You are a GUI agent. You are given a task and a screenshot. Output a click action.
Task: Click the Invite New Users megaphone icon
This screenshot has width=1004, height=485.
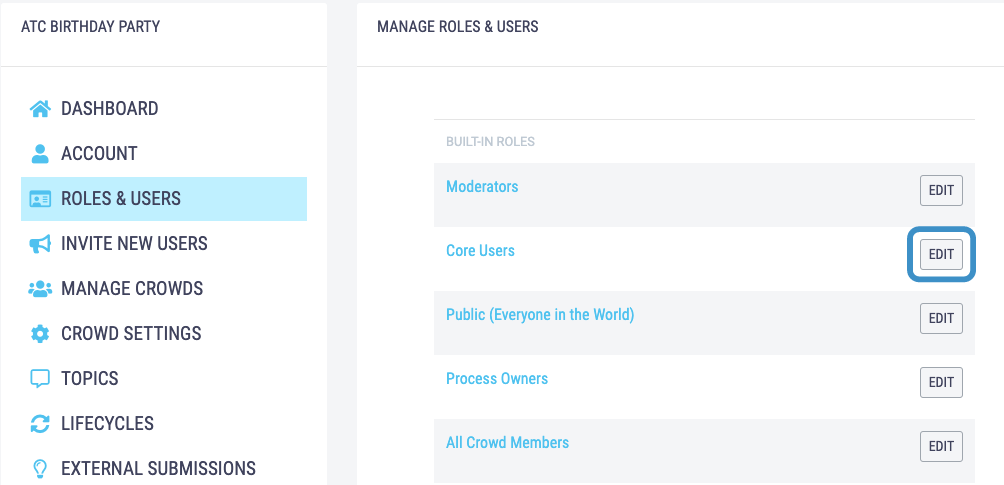pos(40,244)
